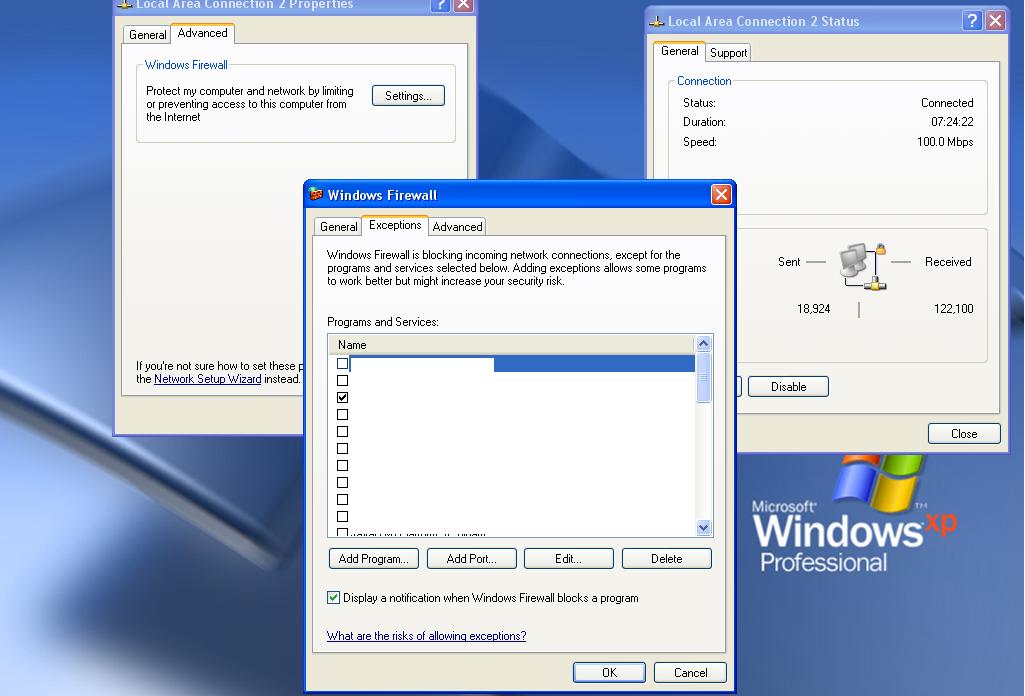The height and width of the screenshot is (696, 1025).
Task: Click the received count 122,100
Action: (953, 308)
